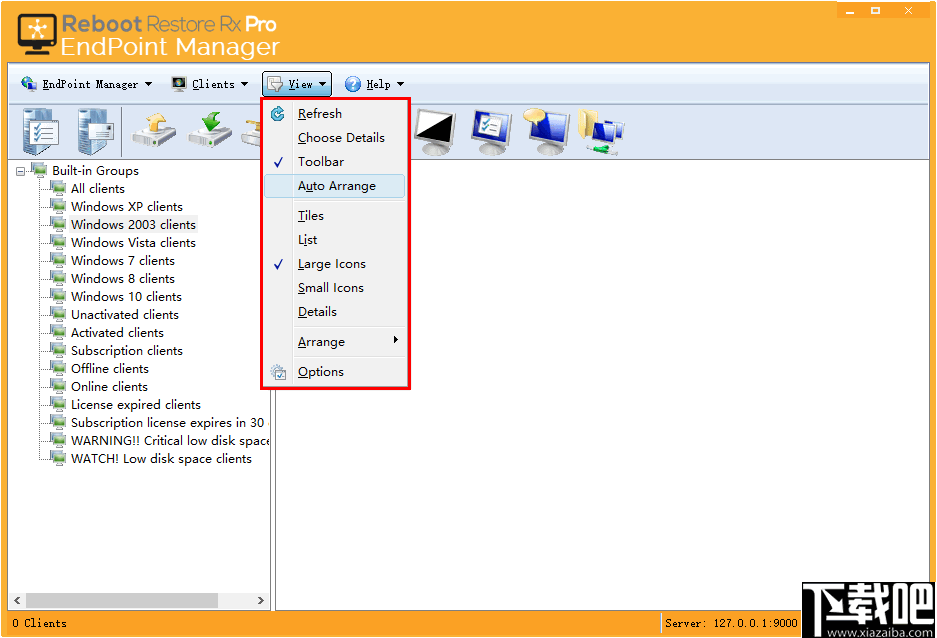Click the icon beside Activated clients

pyautogui.click(x=58, y=332)
